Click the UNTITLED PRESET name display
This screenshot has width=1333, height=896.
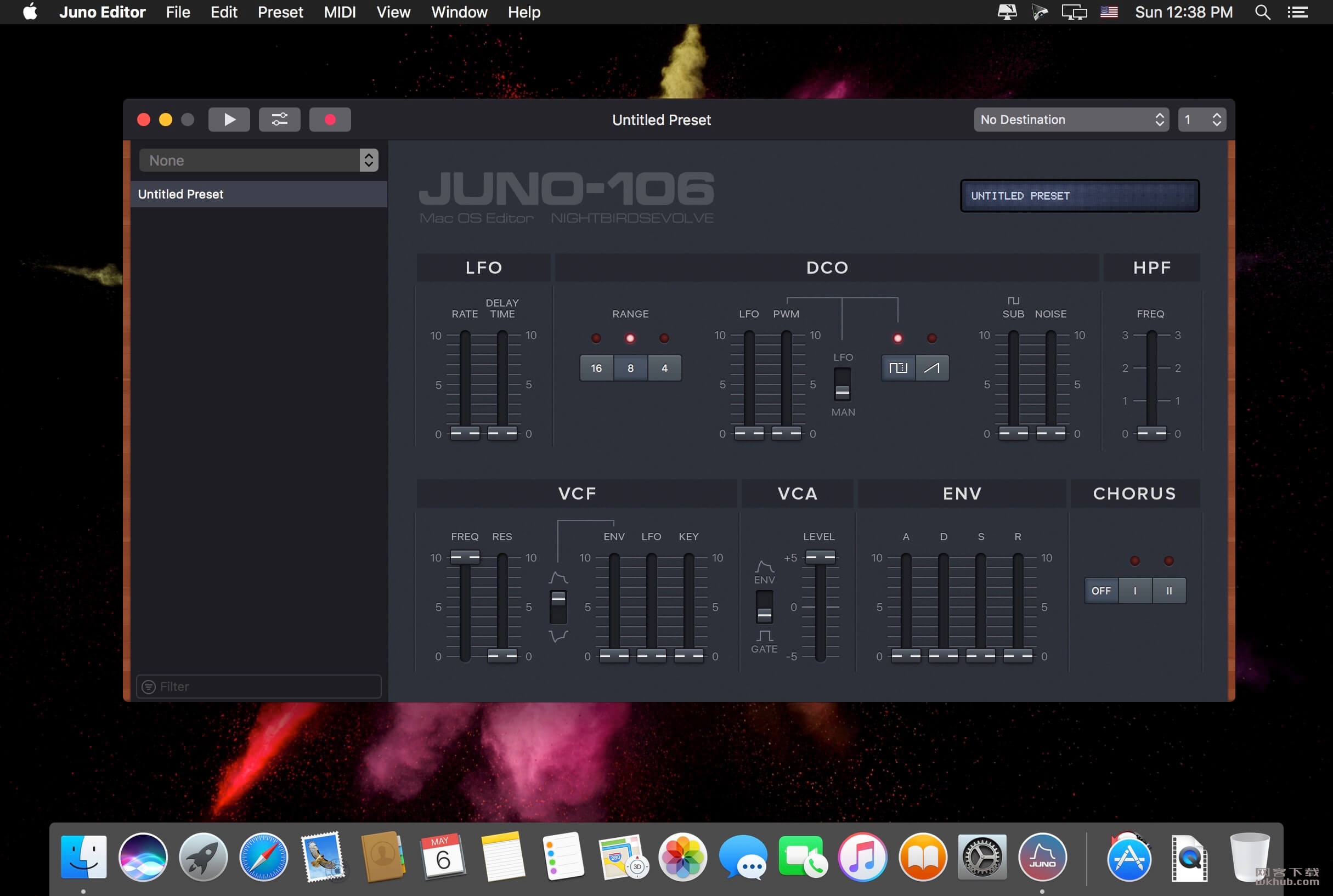[1079, 195]
